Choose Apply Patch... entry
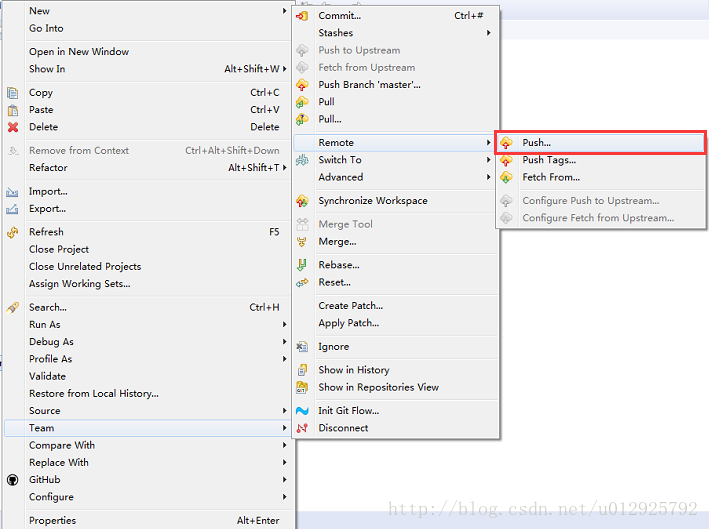Viewport: 709px width, 529px height. coord(396,323)
